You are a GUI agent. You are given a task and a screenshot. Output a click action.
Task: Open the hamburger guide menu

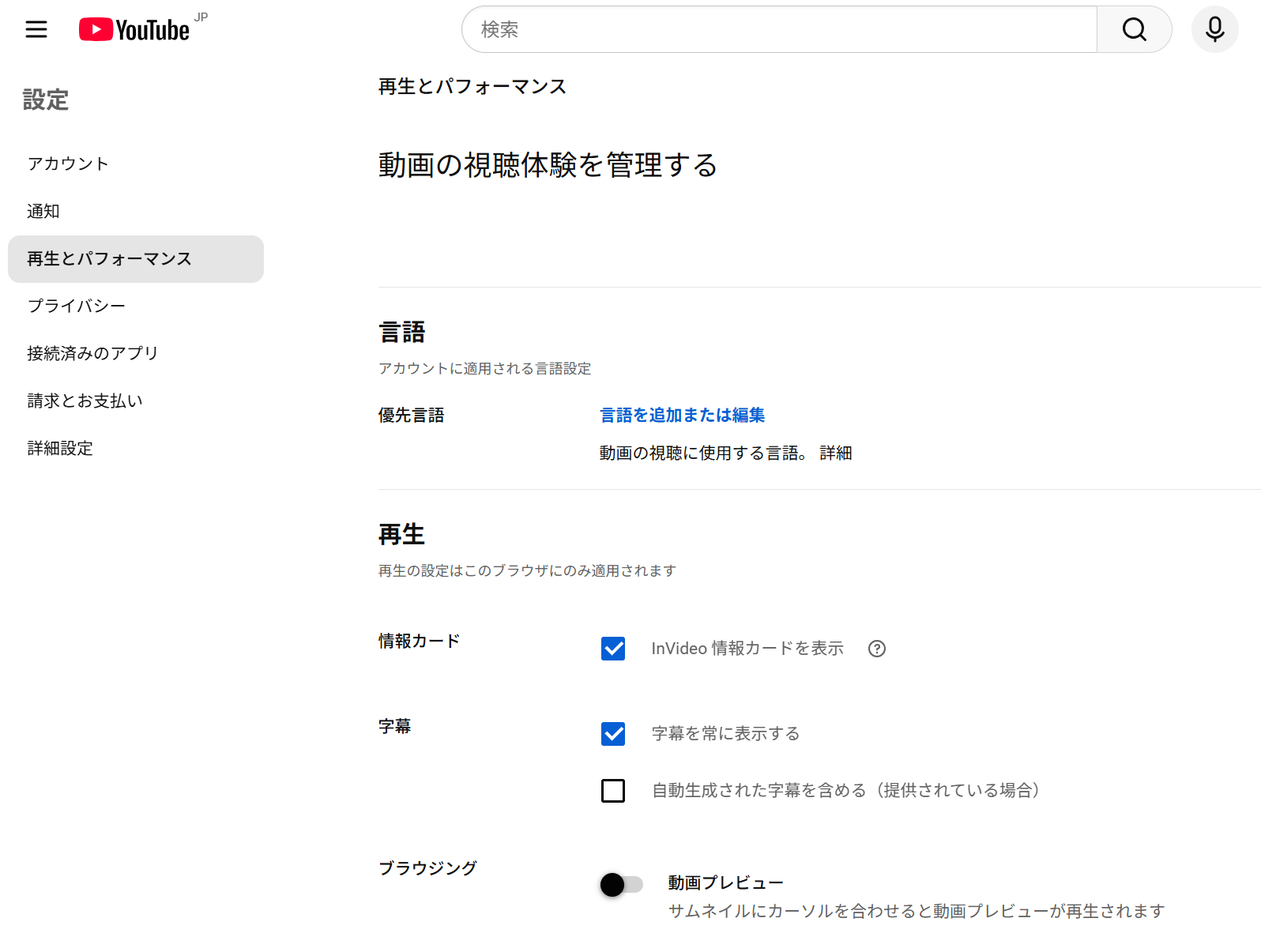tap(36, 30)
